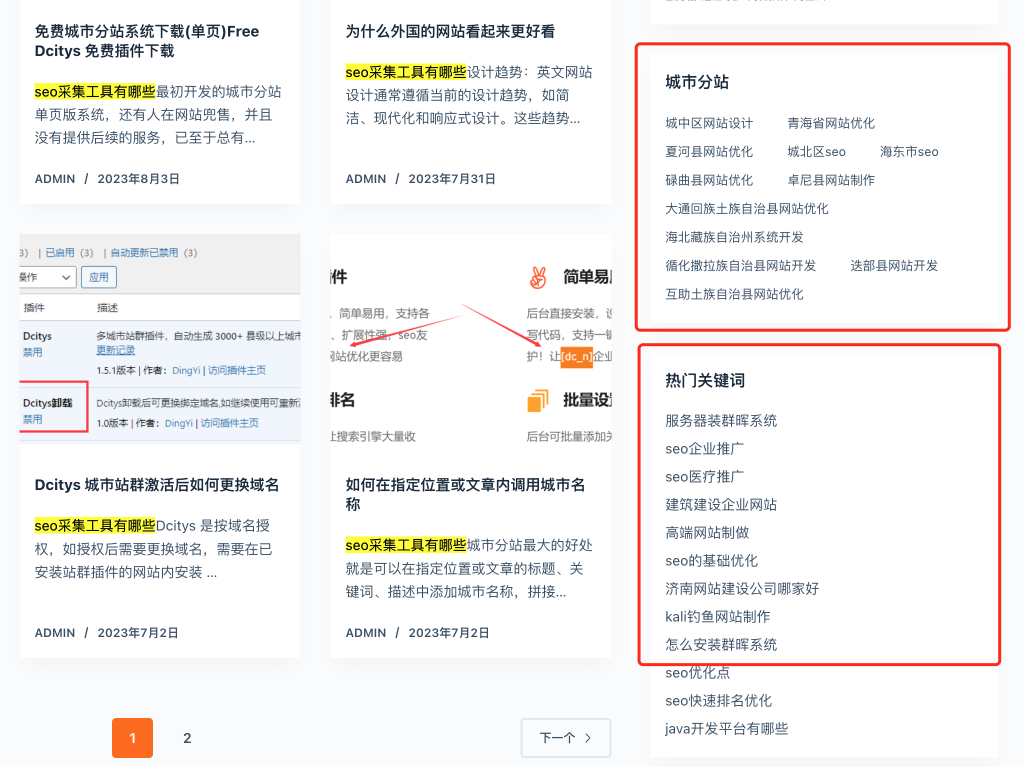
Task: Go to next page with 下一个 button
Action: (x=565, y=738)
